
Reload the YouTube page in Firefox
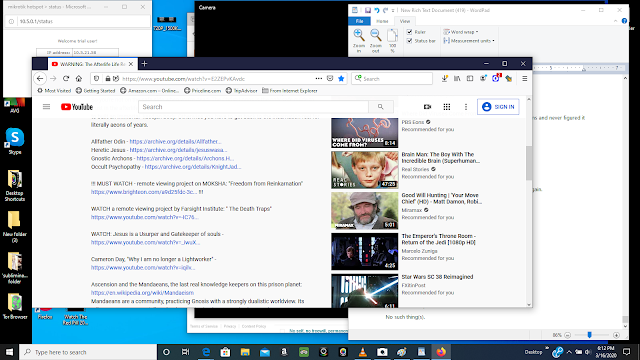pos(66,78)
